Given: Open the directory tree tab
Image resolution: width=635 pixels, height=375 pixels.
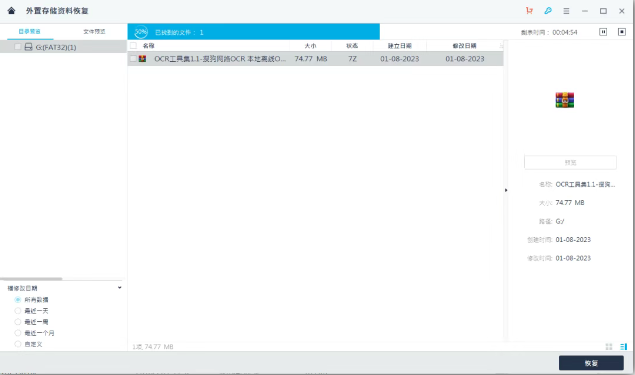Looking at the screenshot, I should point(30,32).
